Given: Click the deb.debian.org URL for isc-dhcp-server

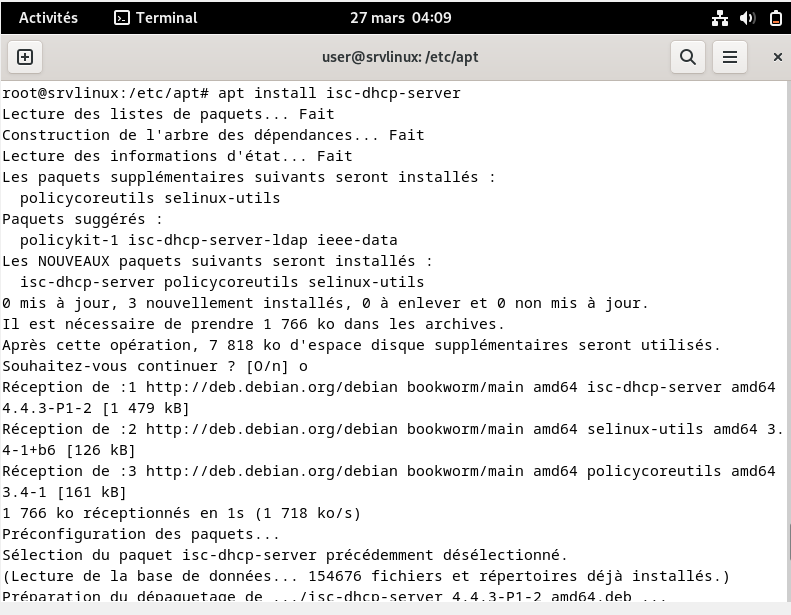Looking at the screenshot, I should tap(261, 387).
